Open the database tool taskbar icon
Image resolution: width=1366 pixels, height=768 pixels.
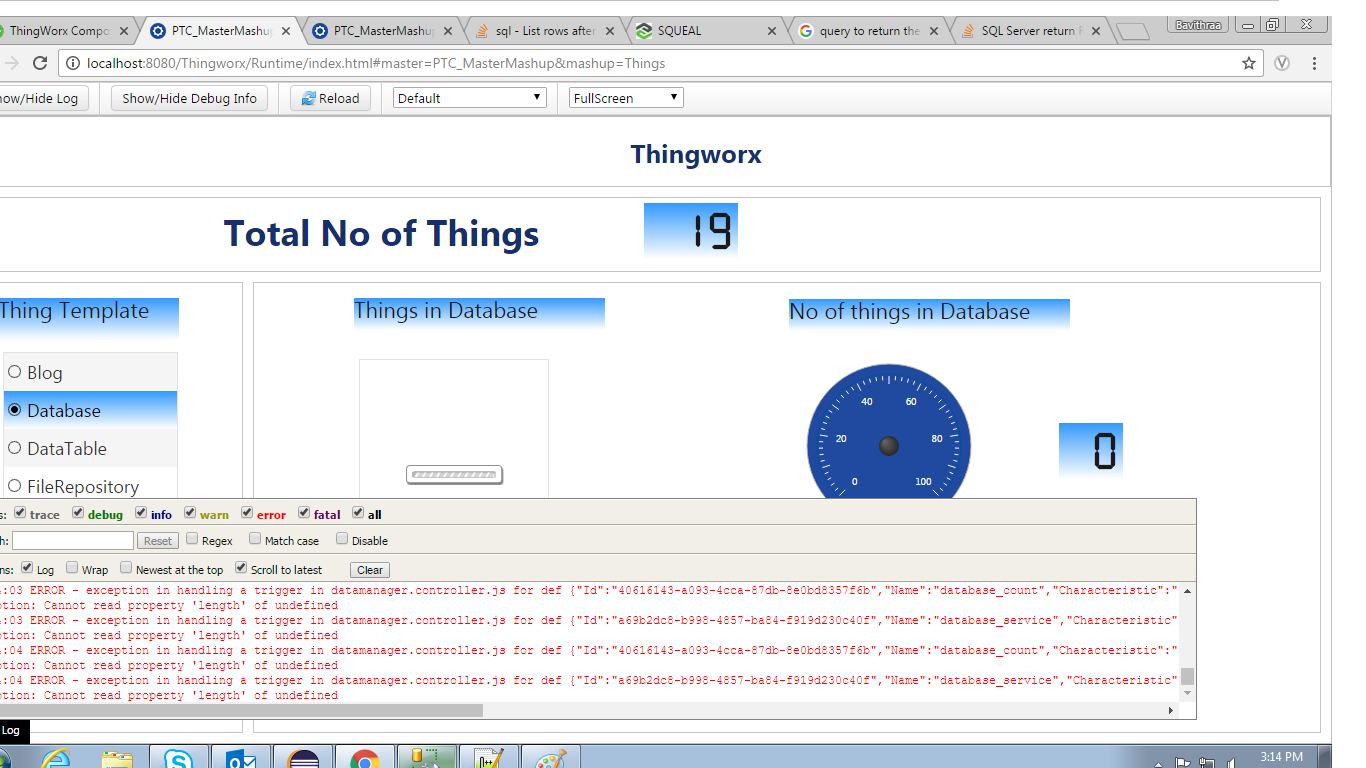427,757
